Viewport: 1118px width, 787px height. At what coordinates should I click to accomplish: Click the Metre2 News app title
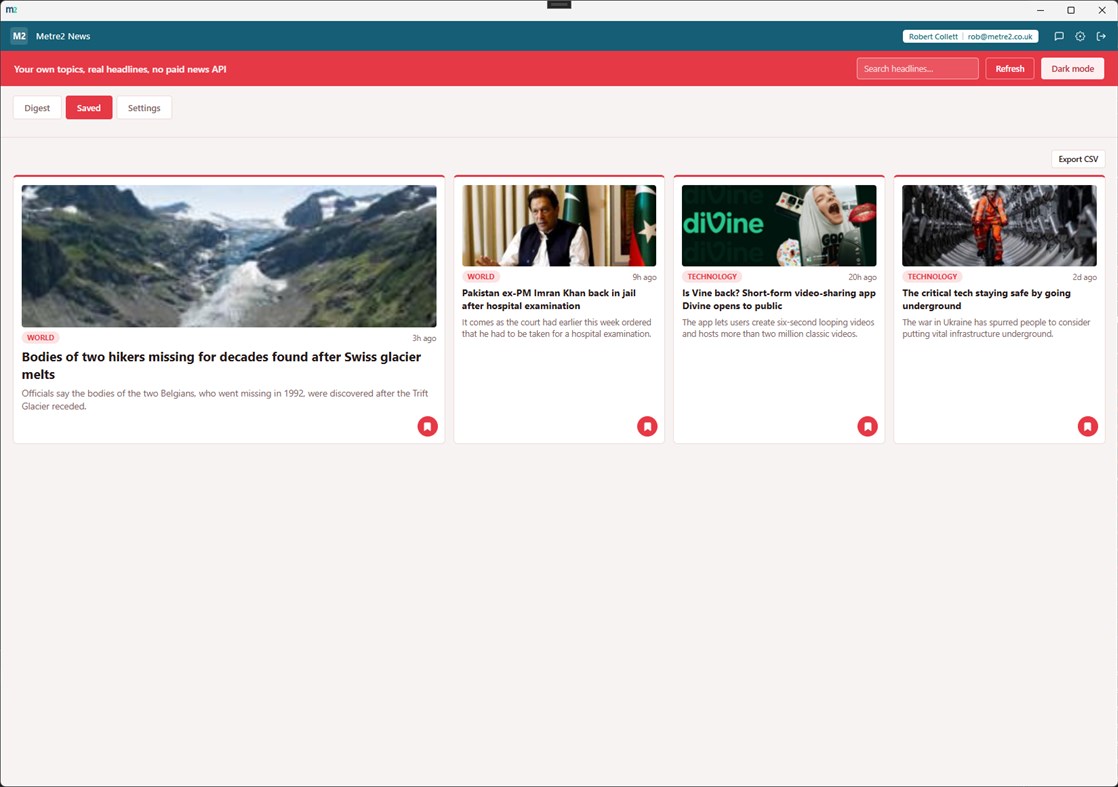[x=63, y=36]
